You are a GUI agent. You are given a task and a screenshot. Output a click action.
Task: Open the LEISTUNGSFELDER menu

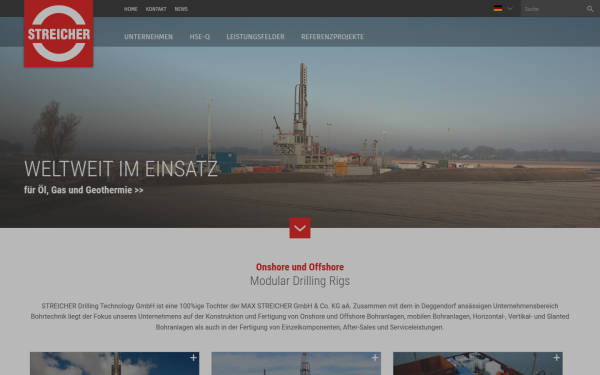tap(255, 37)
